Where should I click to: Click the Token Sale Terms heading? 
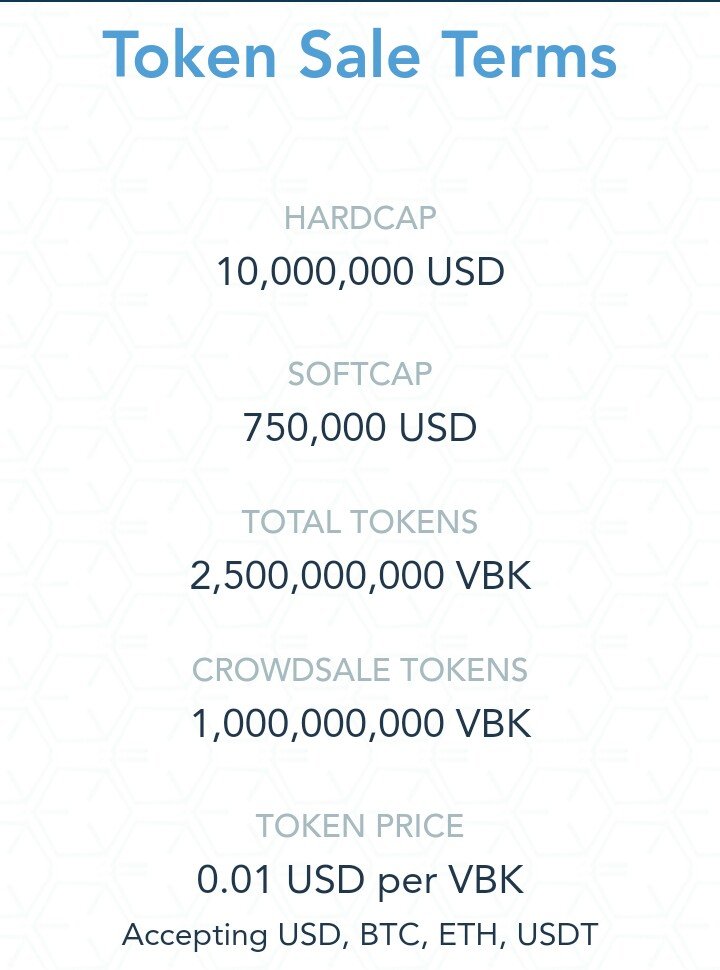(359, 55)
